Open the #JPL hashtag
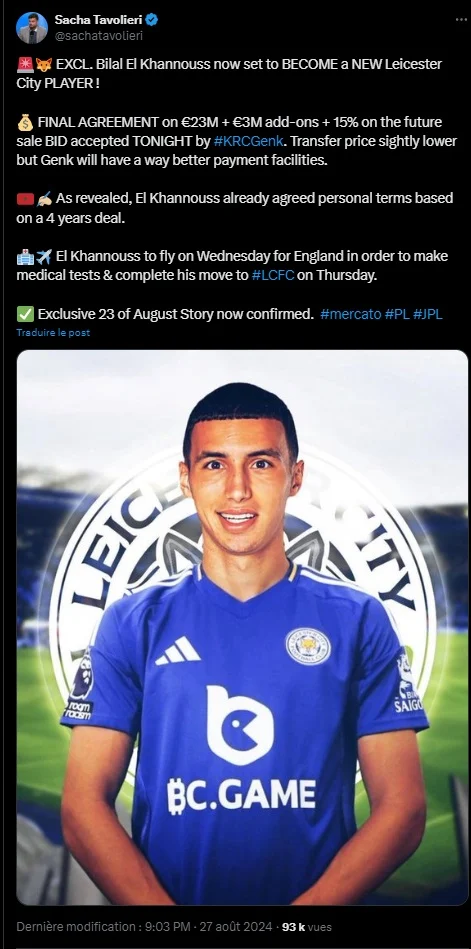 click(x=427, y=314)
